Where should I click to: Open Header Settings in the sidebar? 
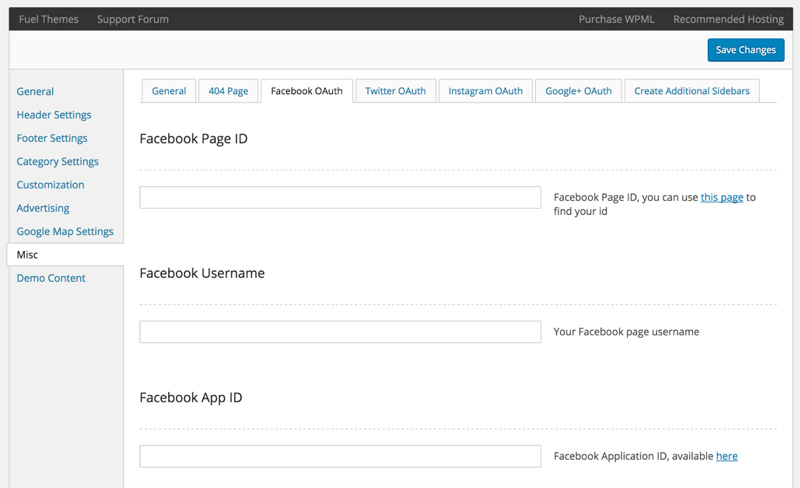tap(54, 115)
